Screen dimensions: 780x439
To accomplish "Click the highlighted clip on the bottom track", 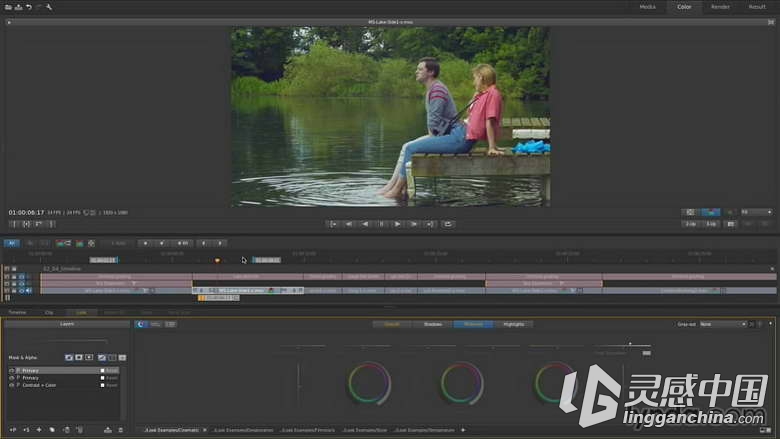I will click(248, 290).
